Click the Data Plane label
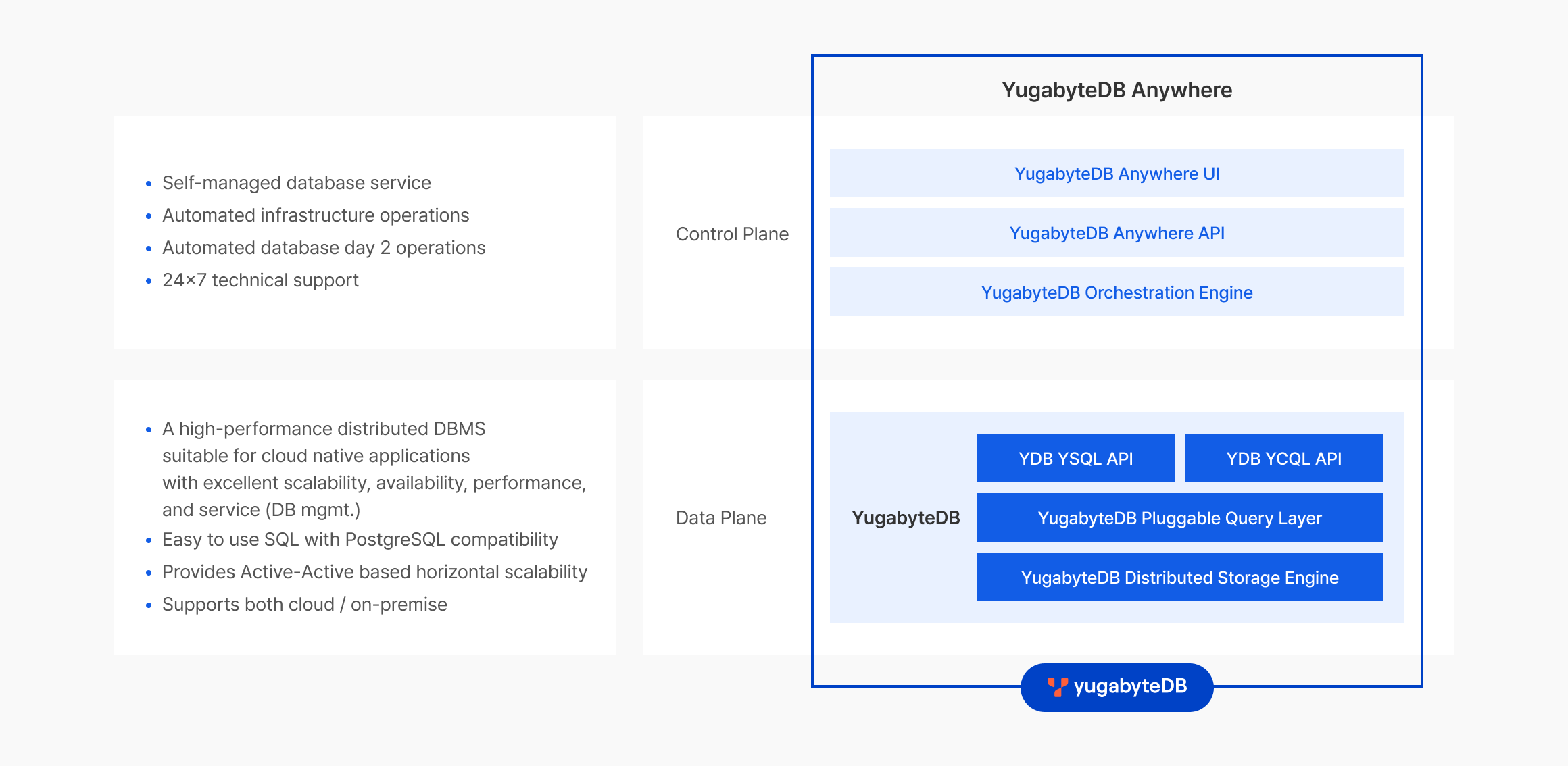This screenshot has width=1568, height=766. tap(720, 518)
